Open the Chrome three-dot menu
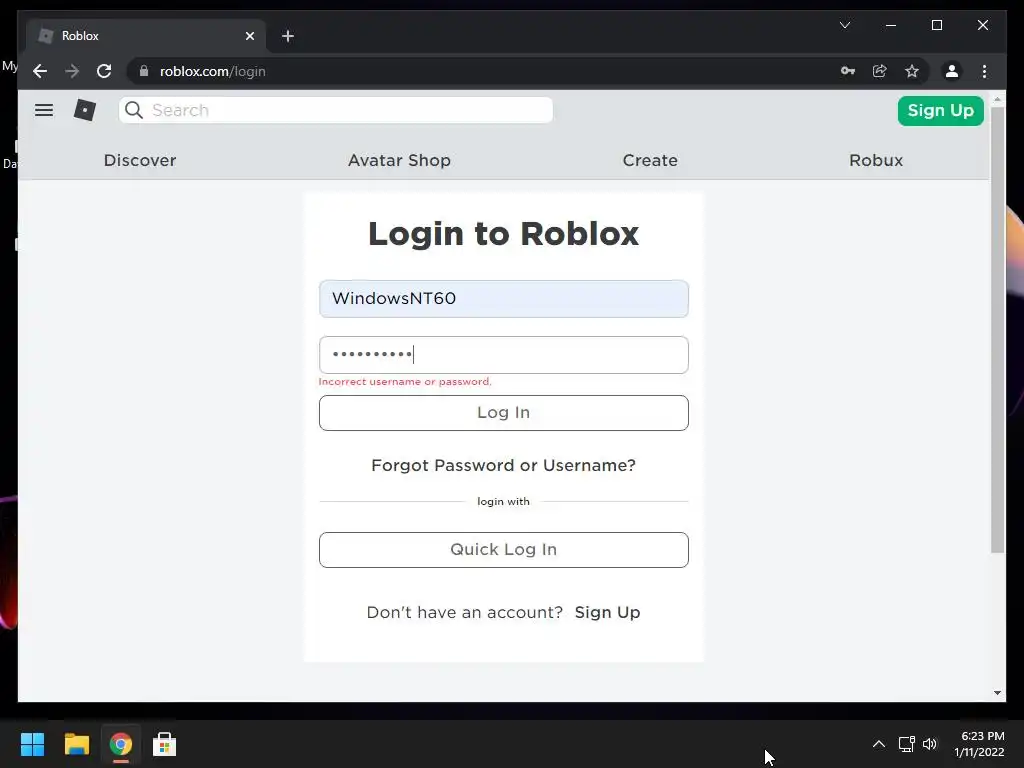1024x768 pixels. pyautogui.click(x=984, y=71)
